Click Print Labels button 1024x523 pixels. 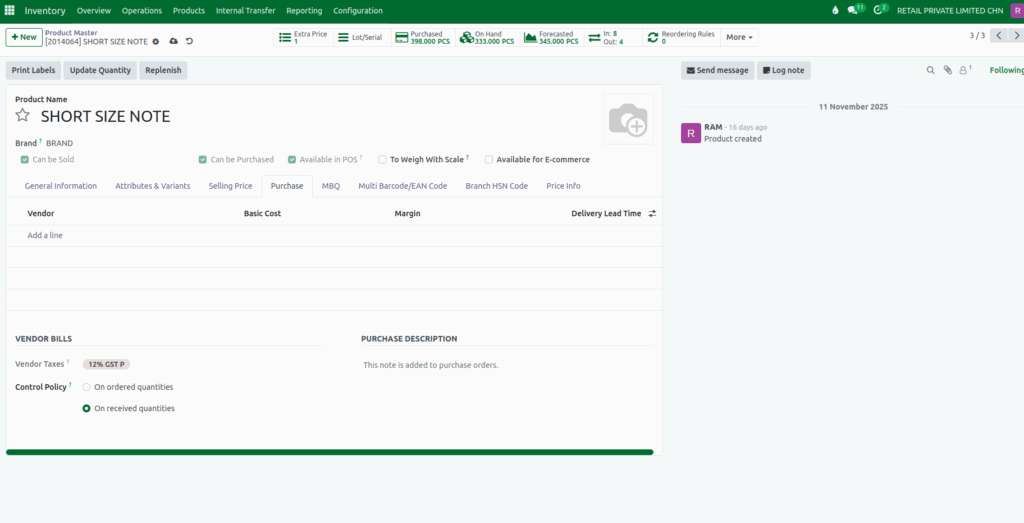tap(33, 71)
